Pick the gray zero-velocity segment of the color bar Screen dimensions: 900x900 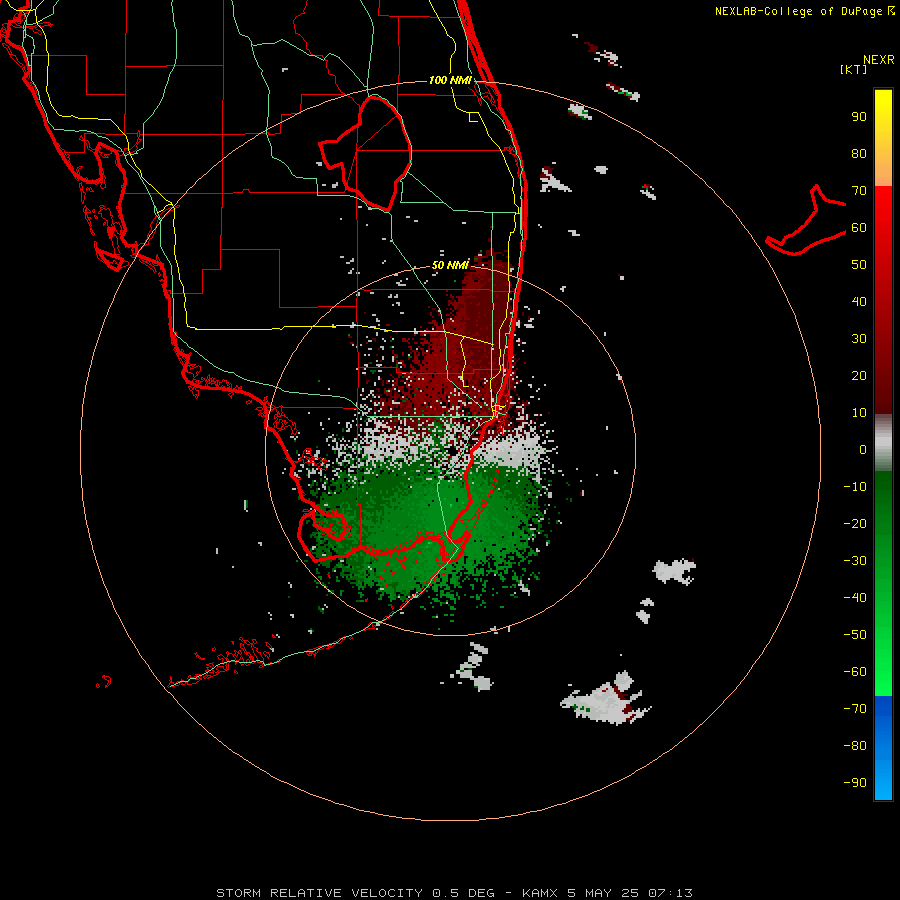pos(883,443)
